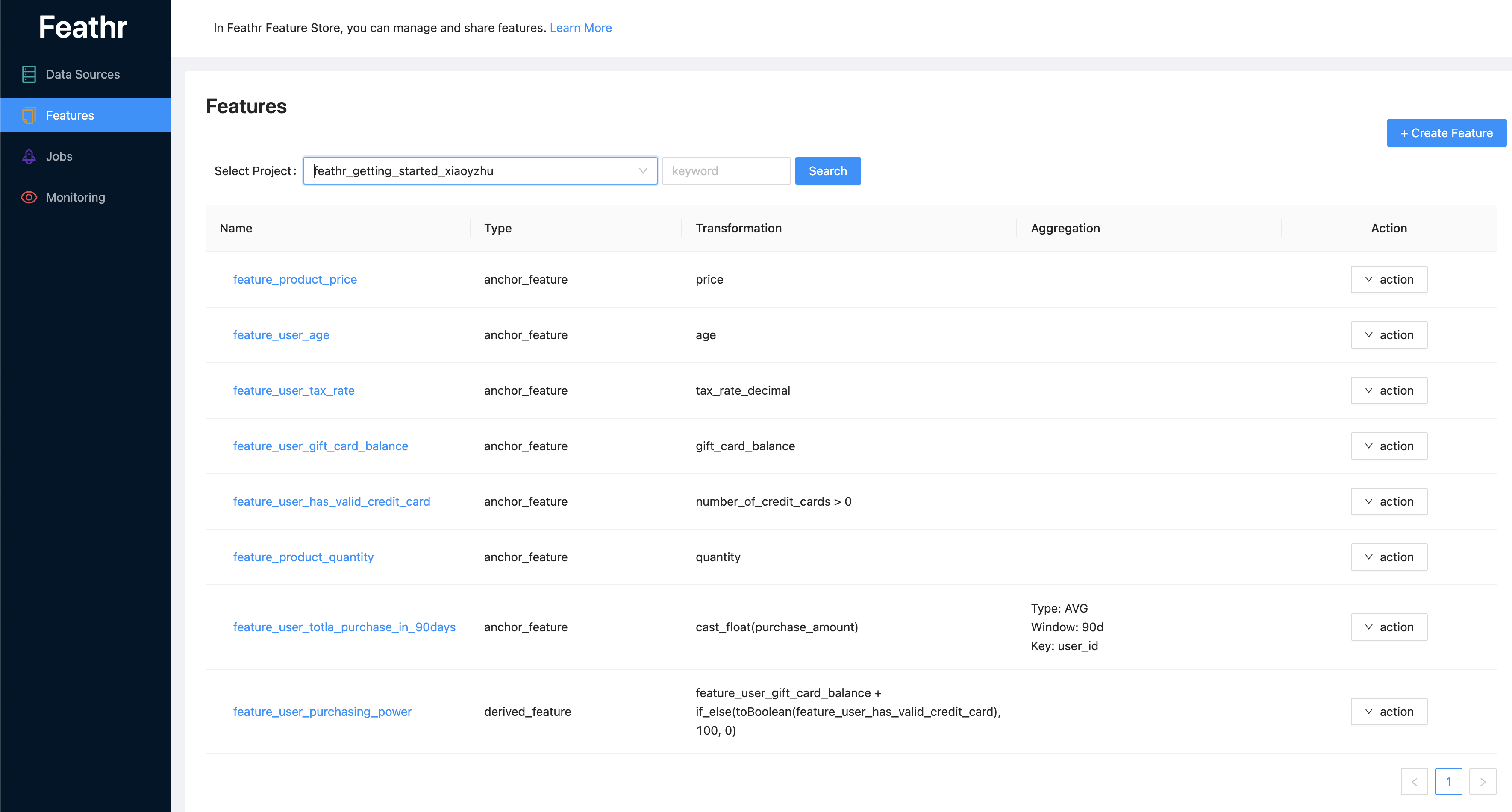The height and width of the screenshot is (812, 1512).
Task: Open action dropdown for feature_user_gift_card_balance
Action: [x=1389, y=446]
